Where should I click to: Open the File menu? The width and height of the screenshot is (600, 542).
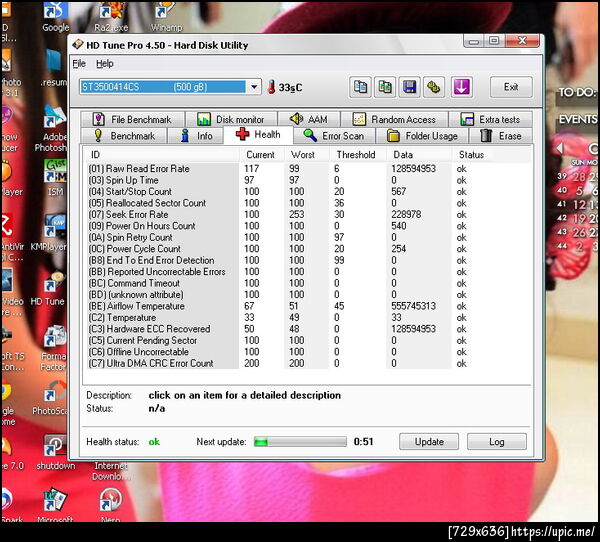(79, 64)
